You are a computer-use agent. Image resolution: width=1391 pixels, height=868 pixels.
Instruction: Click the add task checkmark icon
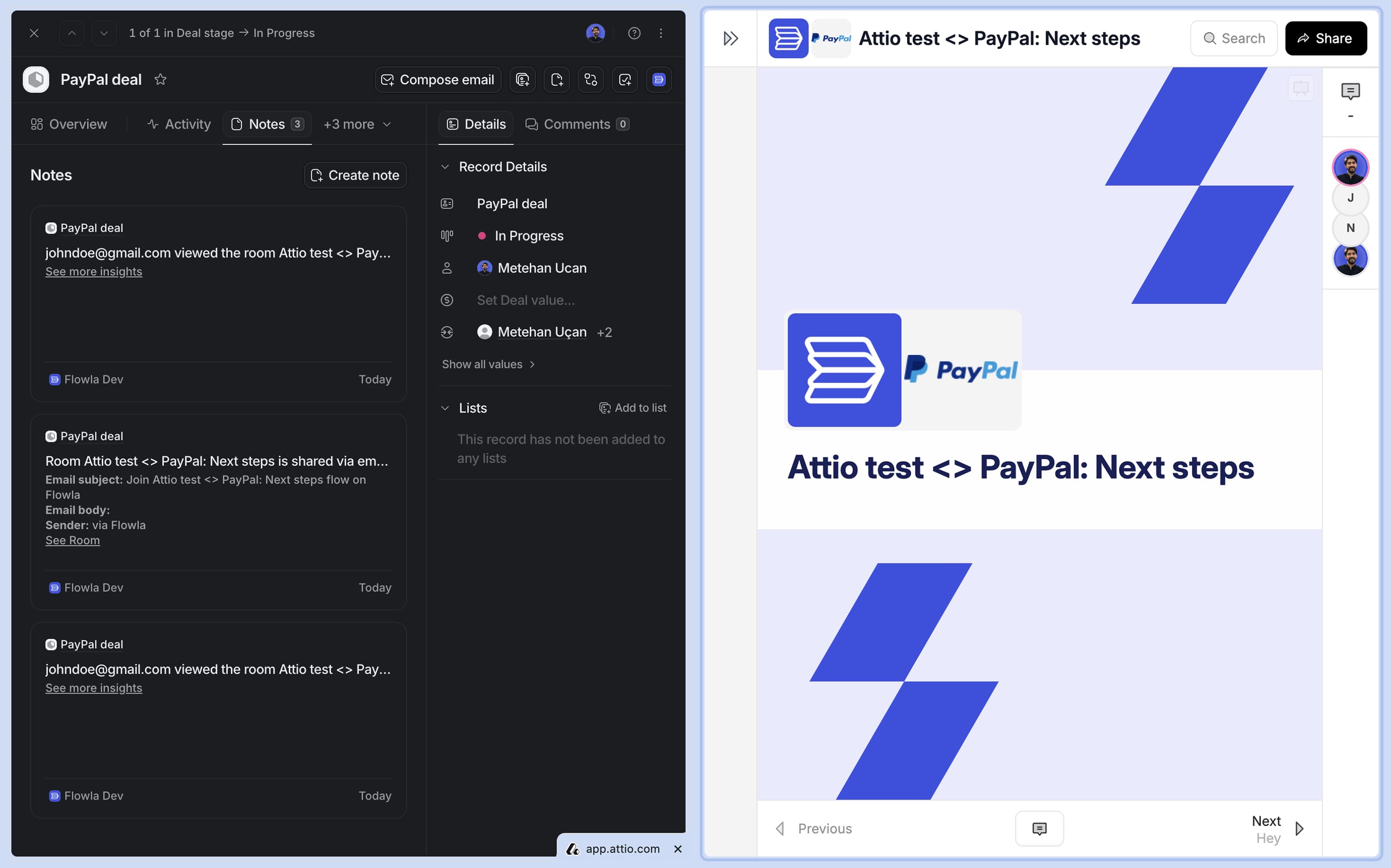pyautogui.click(x=625, y=80)
